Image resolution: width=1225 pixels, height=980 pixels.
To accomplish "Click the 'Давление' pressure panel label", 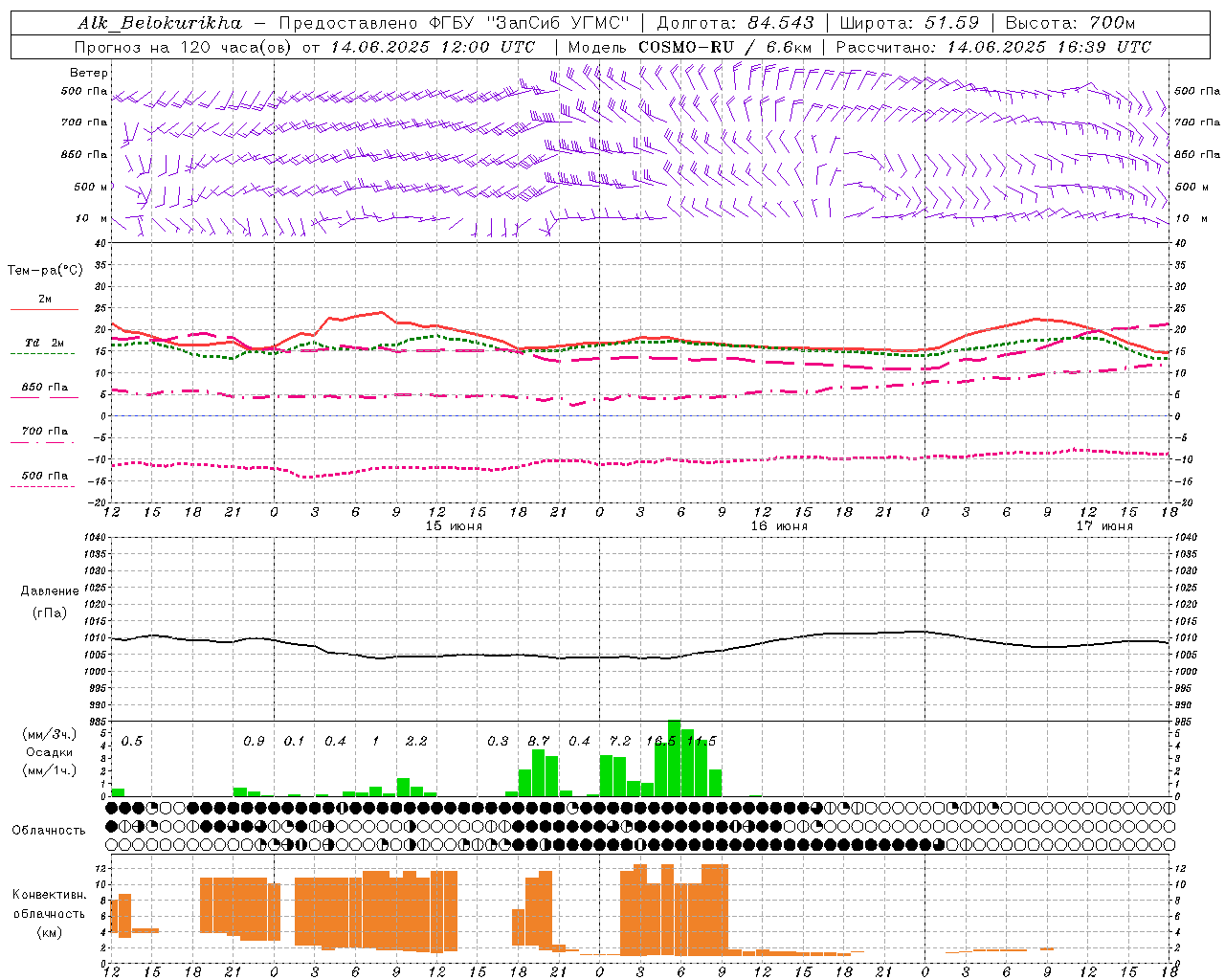I will [50, 591].
